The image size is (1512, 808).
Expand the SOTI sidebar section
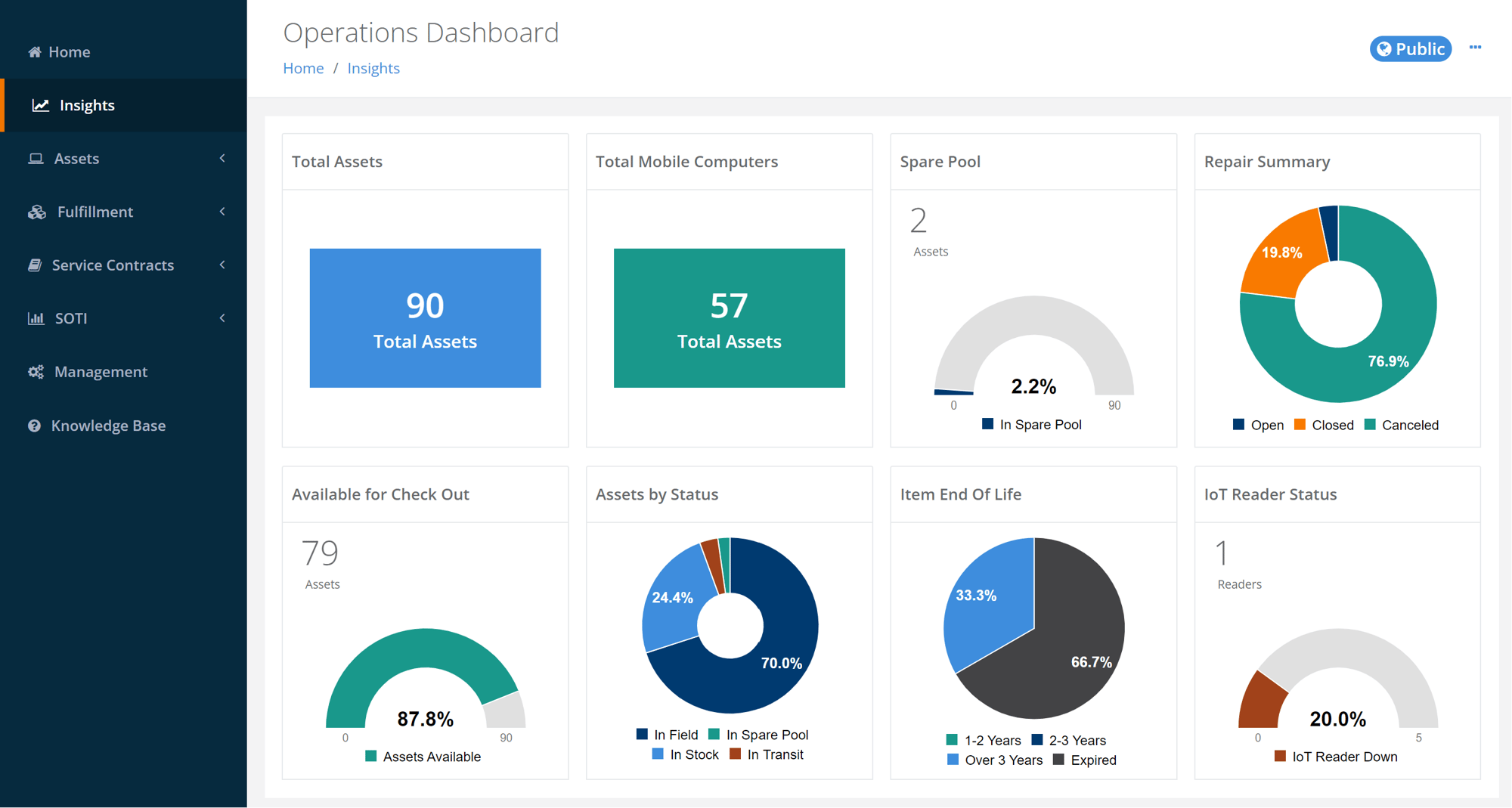(222, 318)
